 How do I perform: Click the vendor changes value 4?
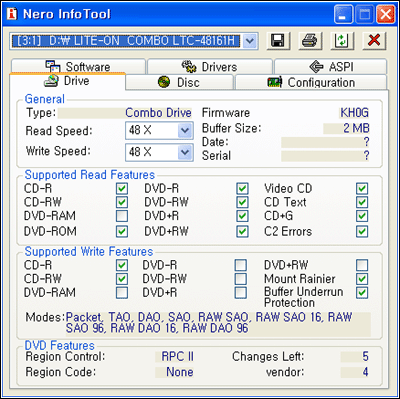click(x=365, y=372)
